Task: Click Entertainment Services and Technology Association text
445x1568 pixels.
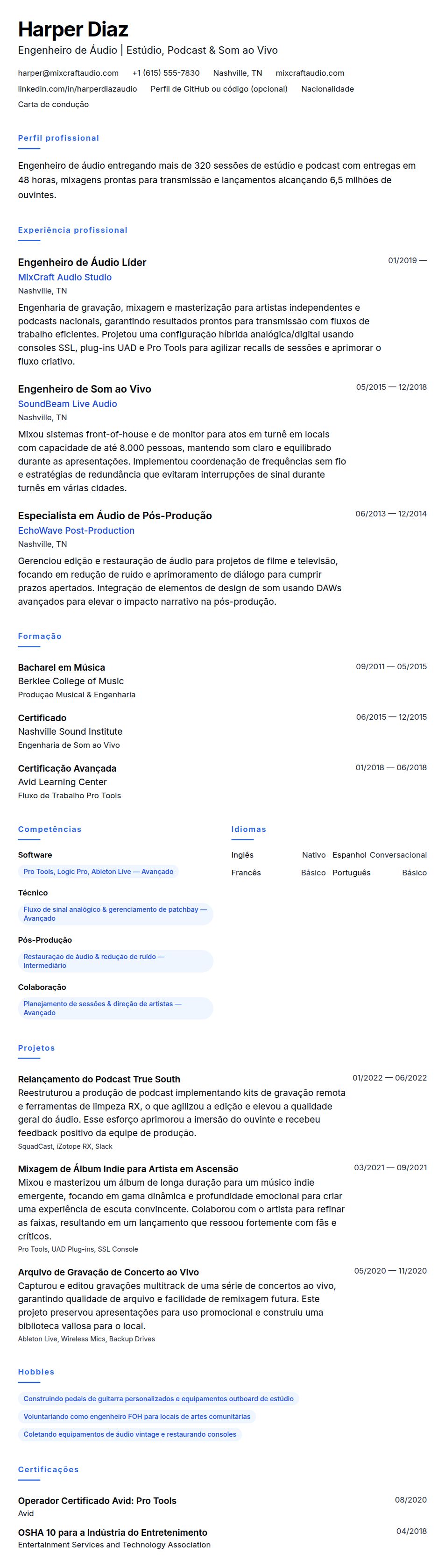Action: click(x=114, y=1545)
